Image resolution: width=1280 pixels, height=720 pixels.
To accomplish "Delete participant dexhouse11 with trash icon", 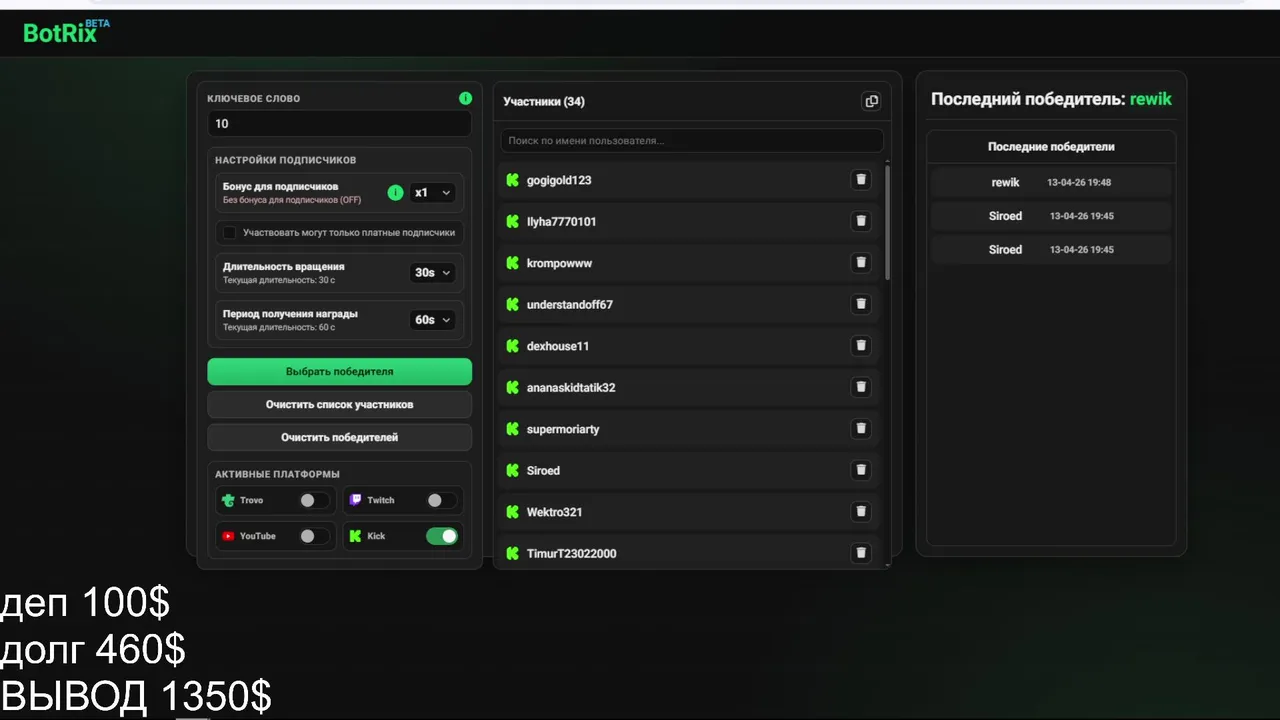I will pyautogui.click(x=860, y=346).
